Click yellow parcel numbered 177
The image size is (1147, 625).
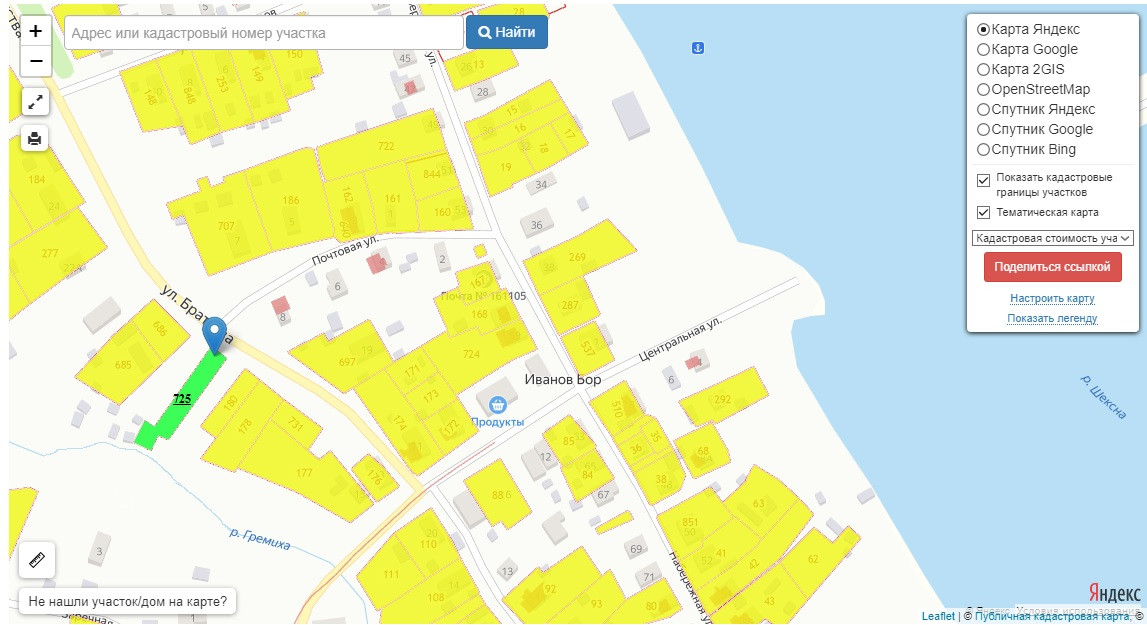(304, 473)
